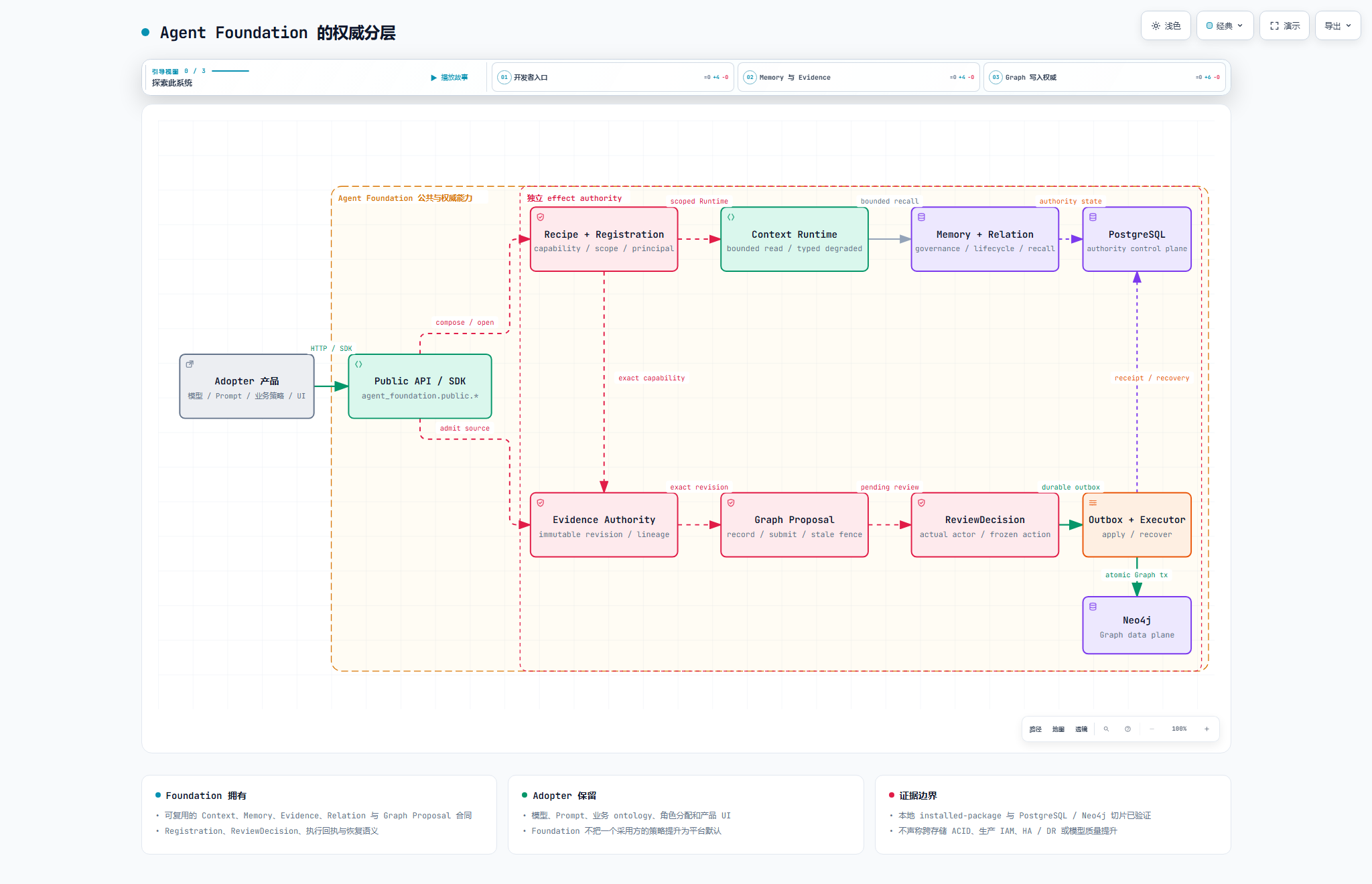Open the 导出 export dropdown
Image resolution: width=1372 pixels, height=884 pixels.
[x=1338, y=25]
